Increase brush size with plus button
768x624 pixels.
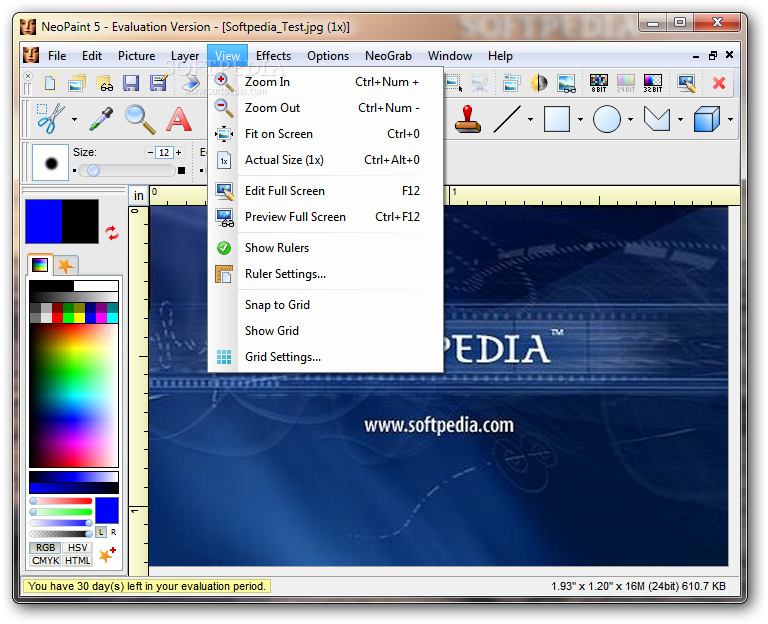click(179, 153)
